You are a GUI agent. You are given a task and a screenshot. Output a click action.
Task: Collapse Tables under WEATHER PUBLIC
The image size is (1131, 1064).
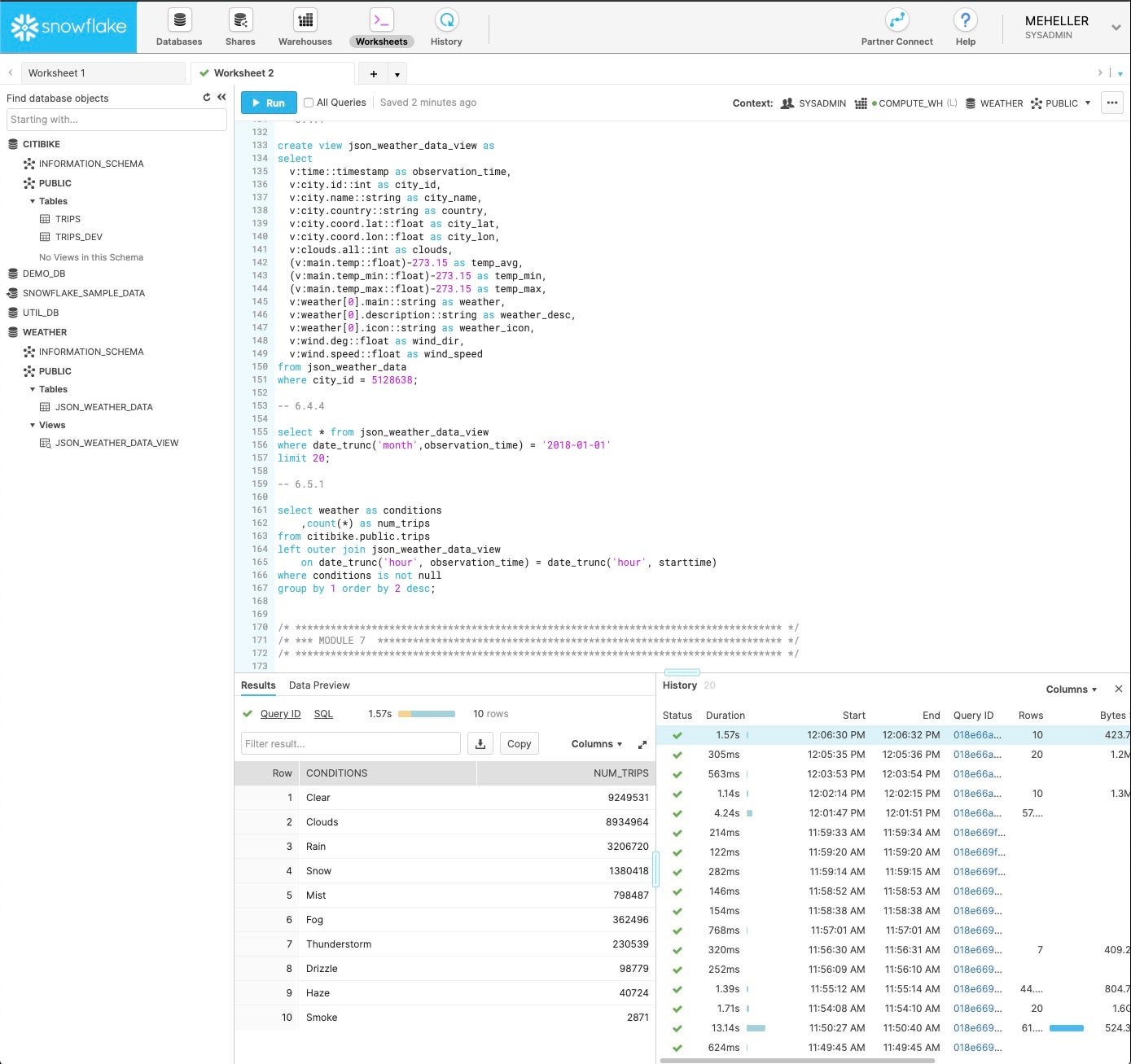(x=33, y=389)
